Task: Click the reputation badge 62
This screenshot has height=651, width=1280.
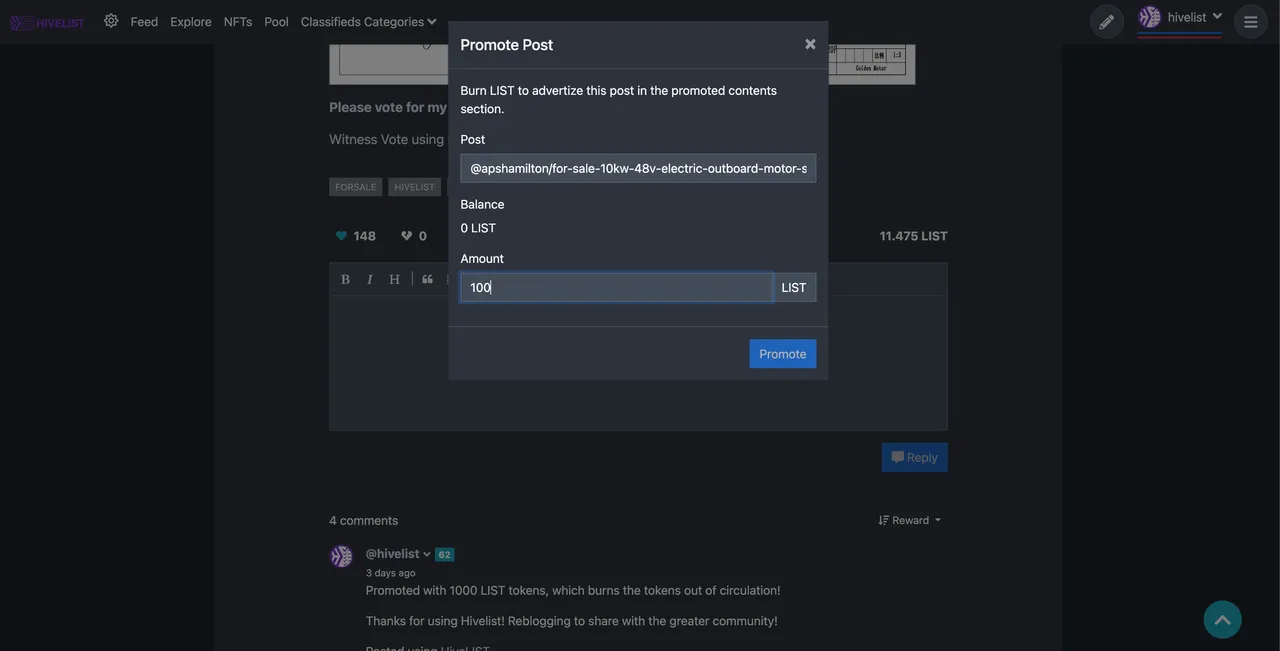Action: pos(444,555)
